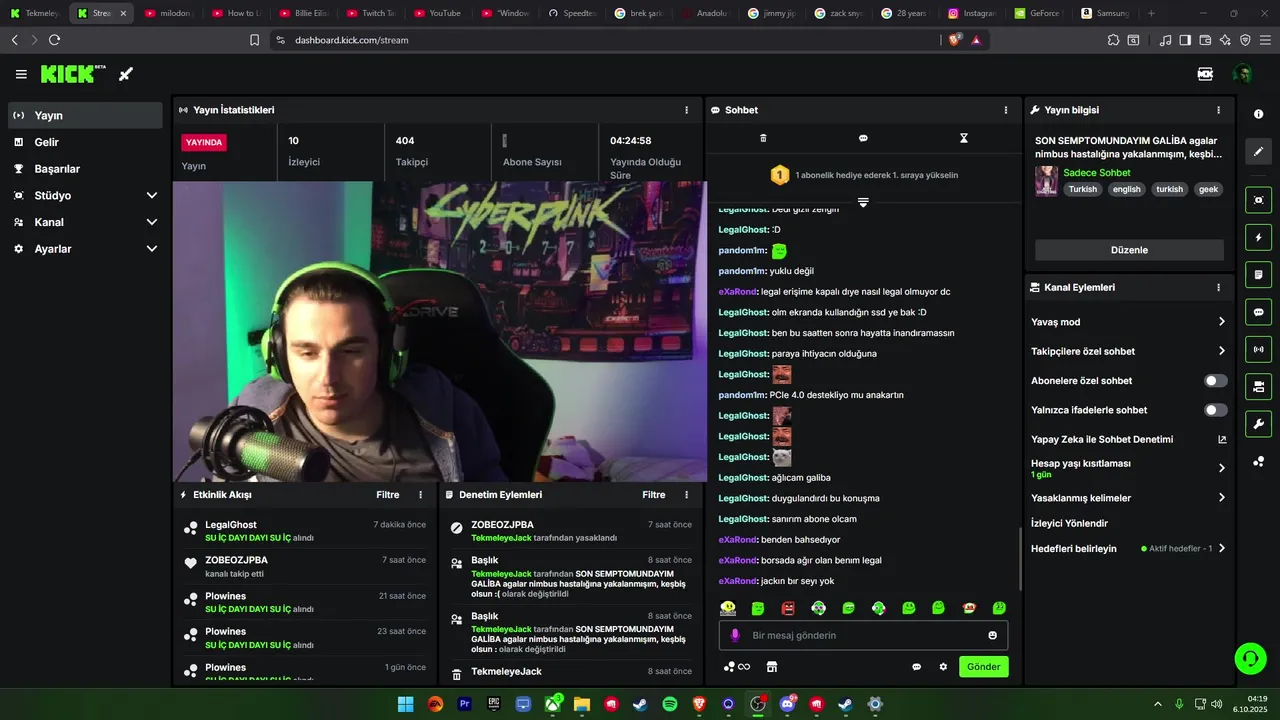The width and height of the screenshot is (1280, 720).
Task: Open Premiere Pro from the taskbar
Action: click(x=464, y=704)
